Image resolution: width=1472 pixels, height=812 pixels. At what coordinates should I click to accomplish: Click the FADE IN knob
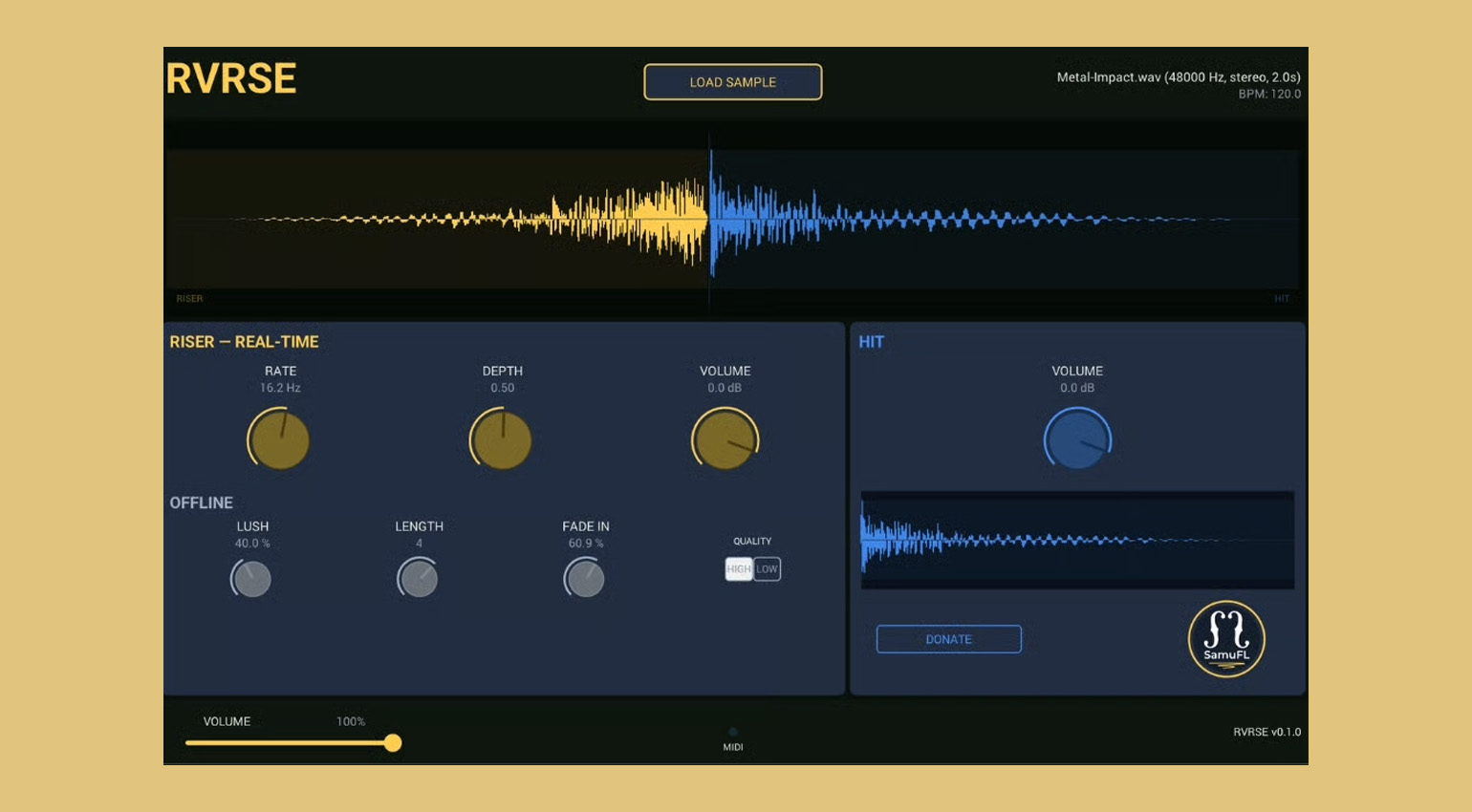coord(584,578)
